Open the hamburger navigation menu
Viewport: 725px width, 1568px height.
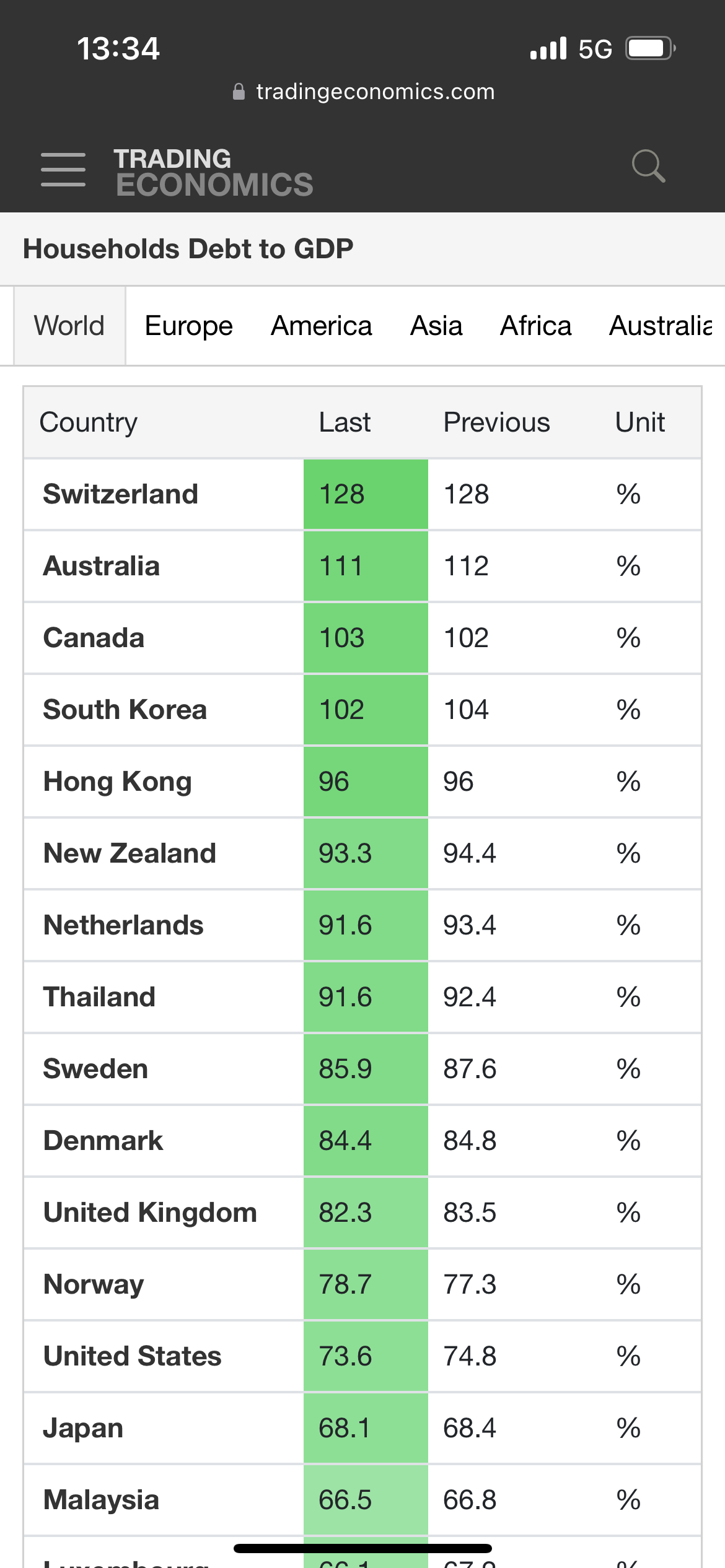[x=63, y=169]
